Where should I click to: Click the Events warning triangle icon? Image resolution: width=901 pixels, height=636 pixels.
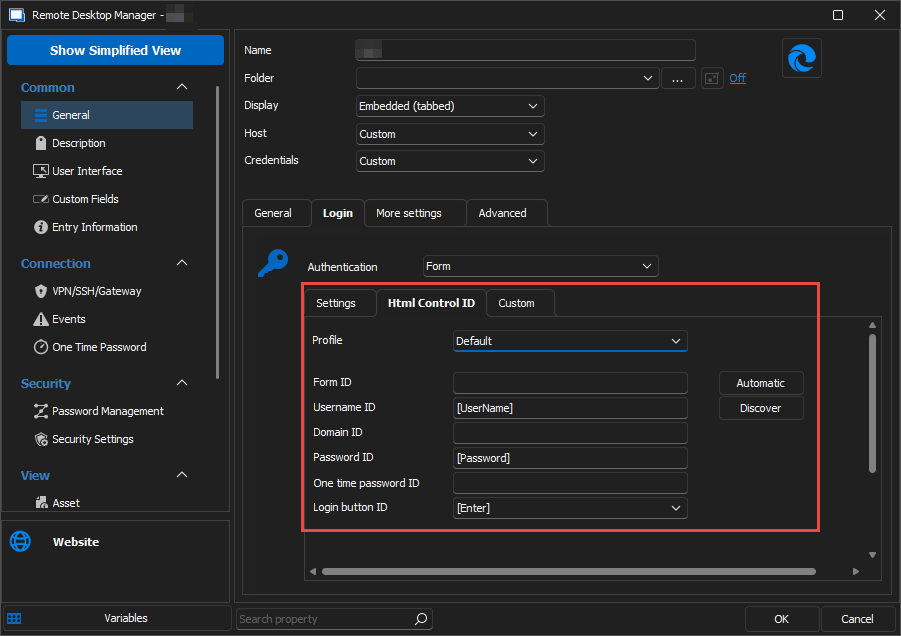[x=41, y=319]
